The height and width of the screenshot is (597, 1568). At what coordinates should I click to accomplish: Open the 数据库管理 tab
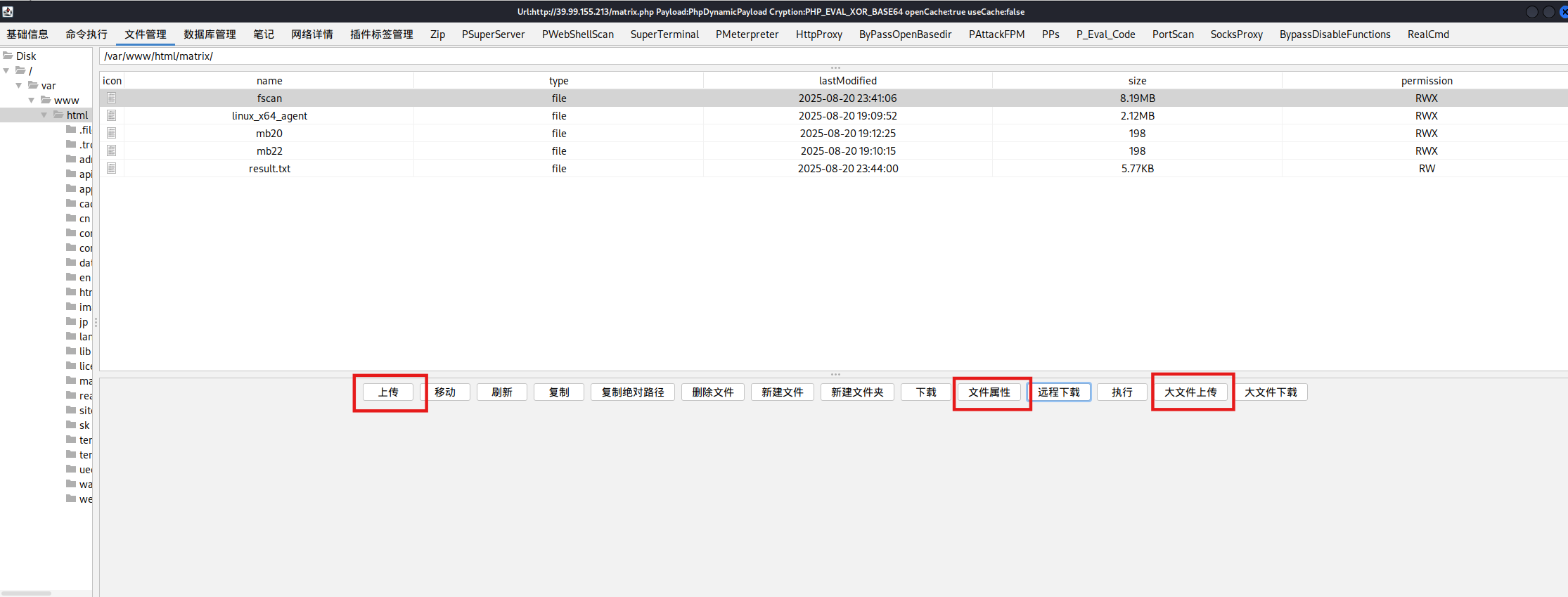click(x=210, y=34)
